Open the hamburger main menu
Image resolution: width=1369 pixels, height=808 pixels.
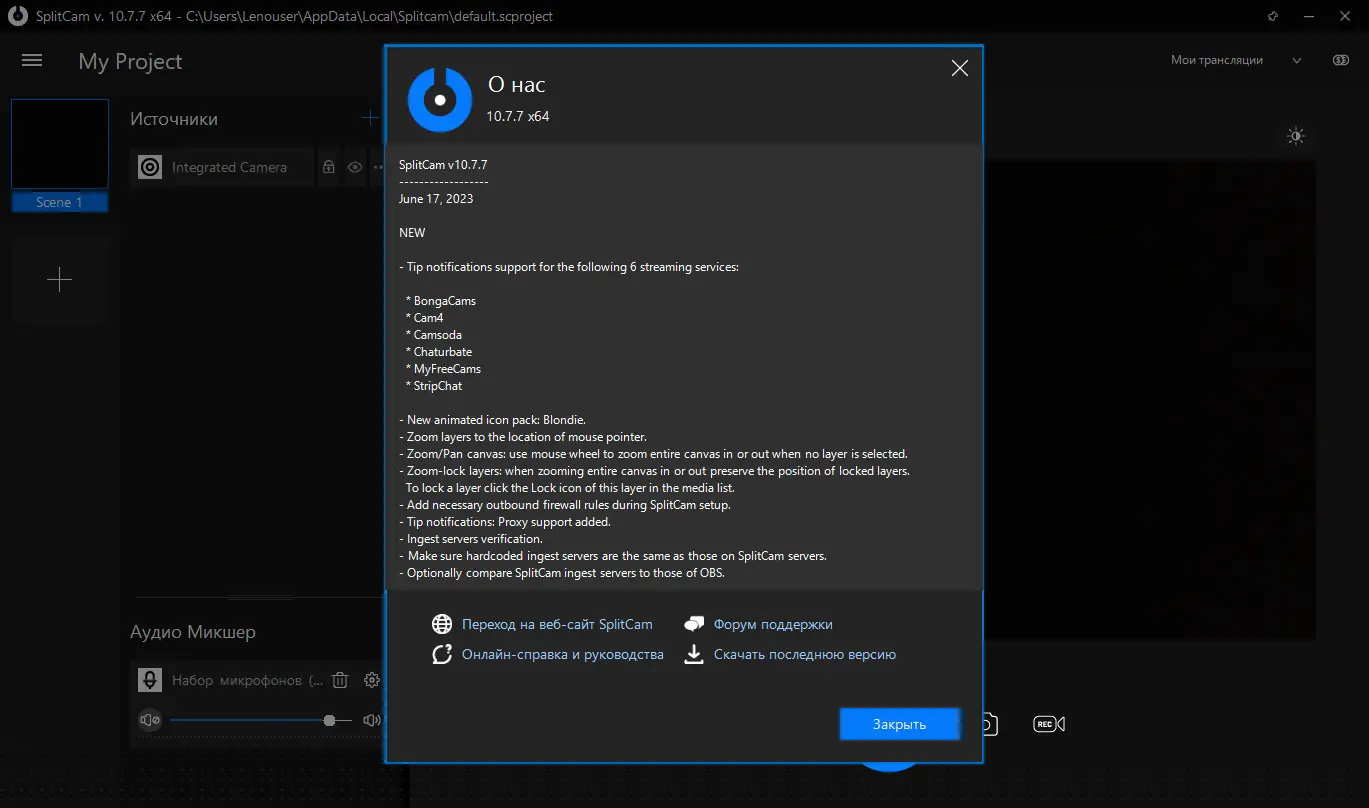click(32, 61)
